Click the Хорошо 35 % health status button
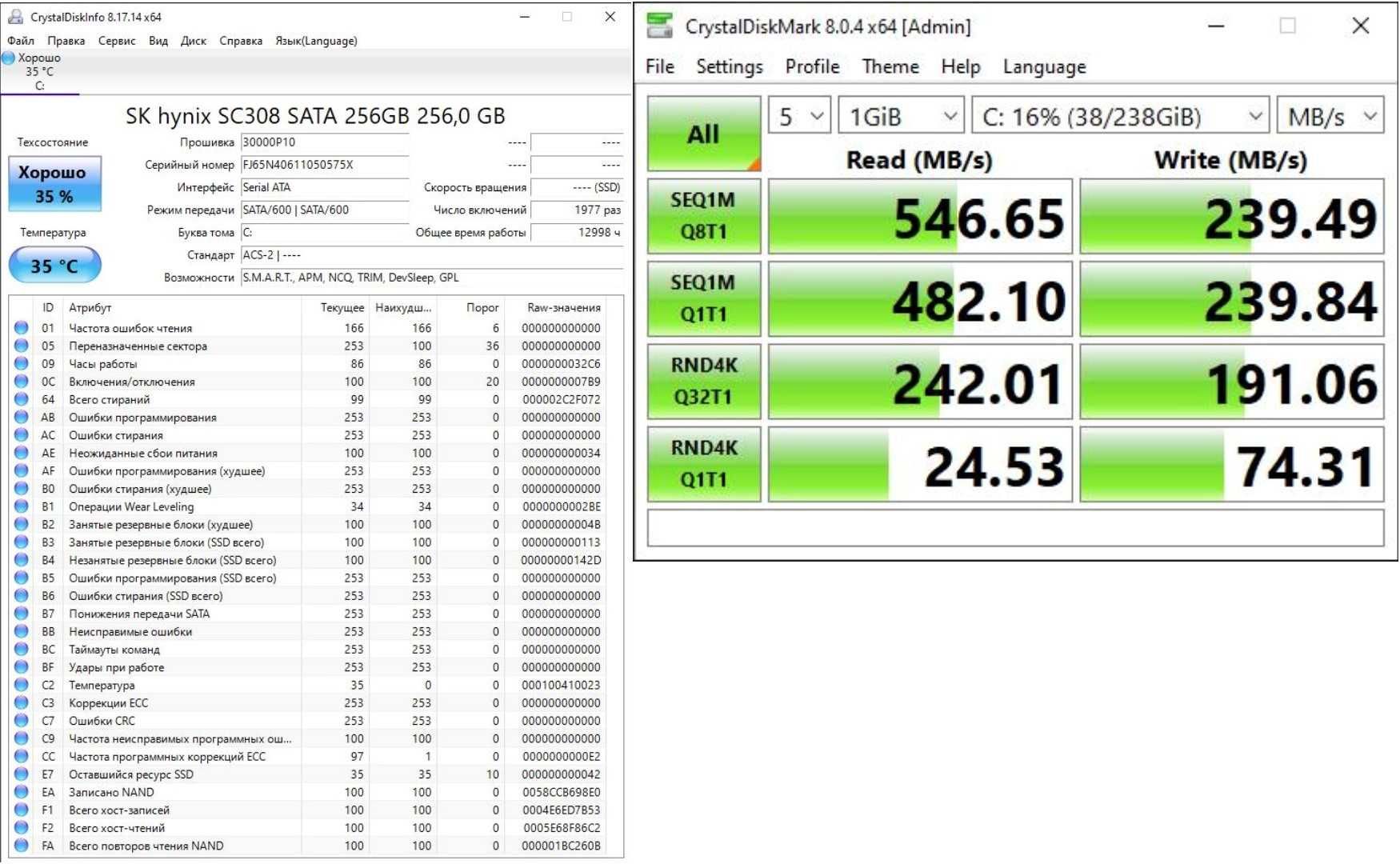The width and height of the screenshot is (1400, 864). pyautogui.click(x=54, y=184)
